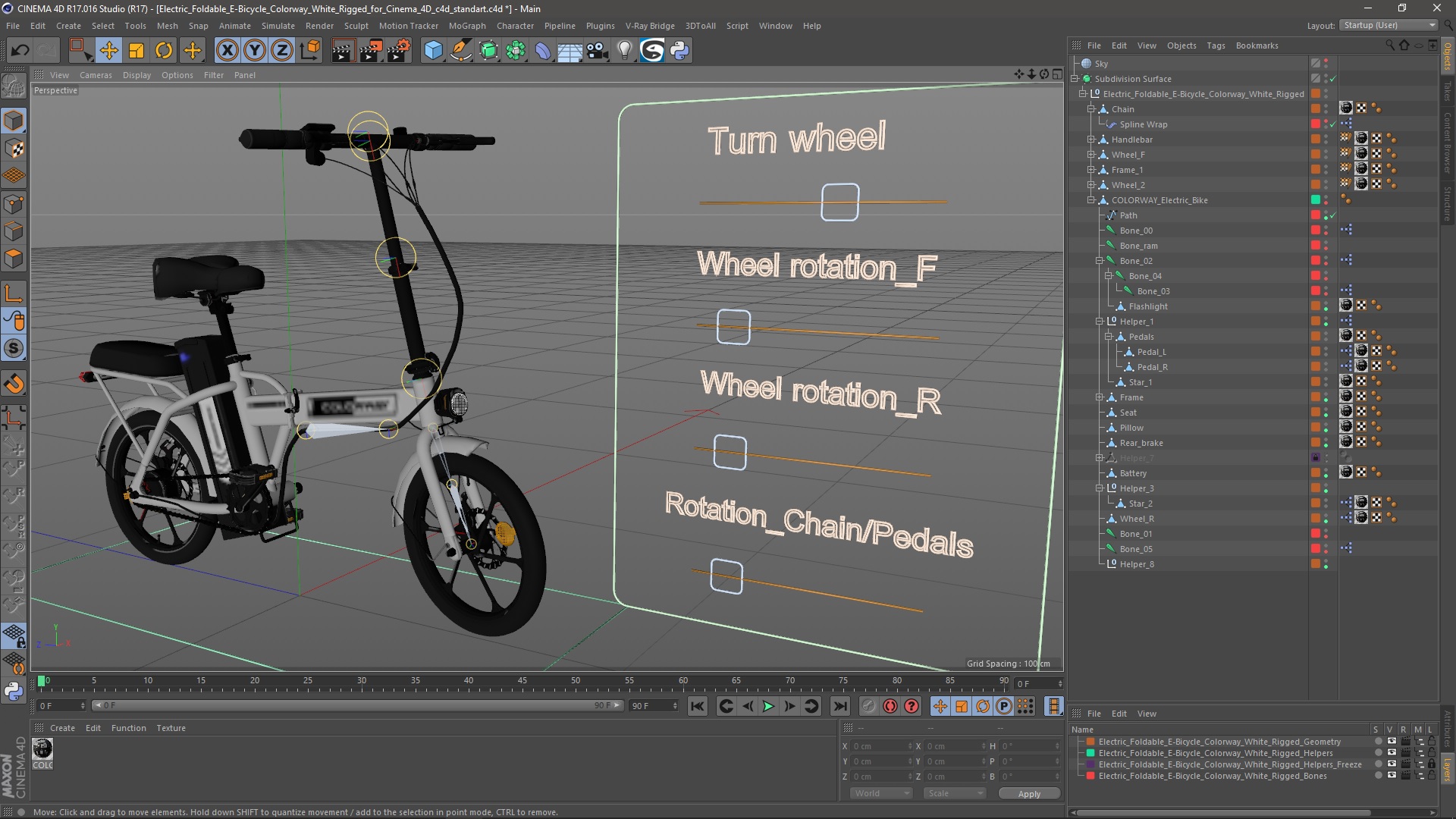Select the Battery object
The image size is (1456, 819).
pos(1133,473)
